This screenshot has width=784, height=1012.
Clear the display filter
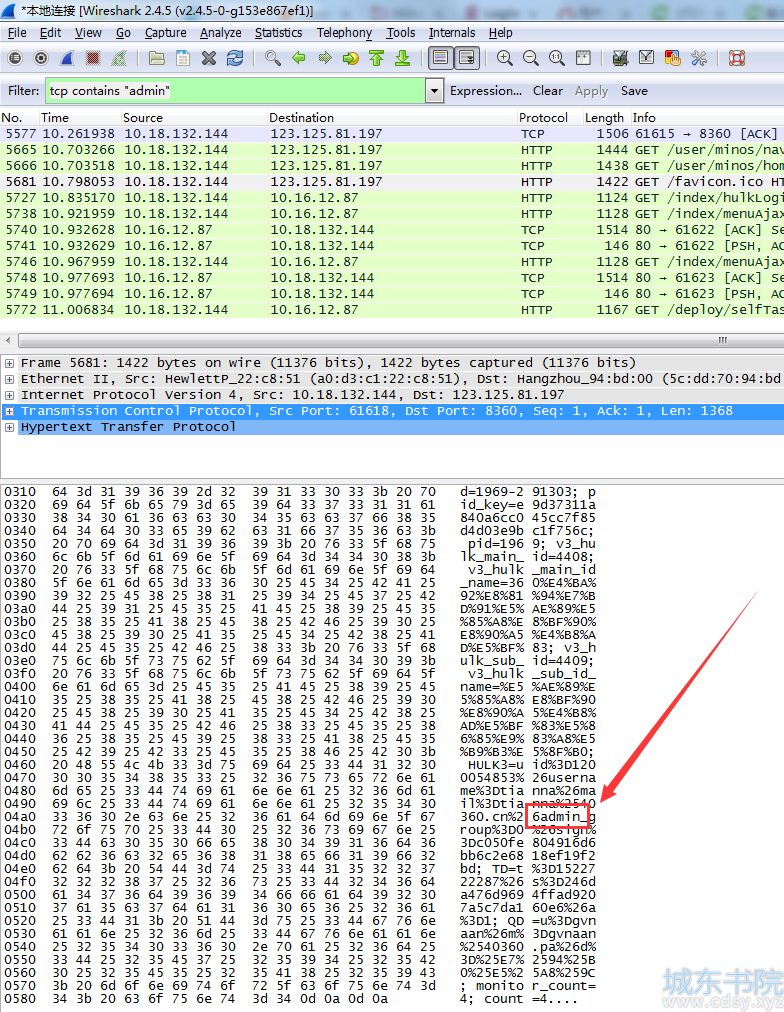pos(548,91)
